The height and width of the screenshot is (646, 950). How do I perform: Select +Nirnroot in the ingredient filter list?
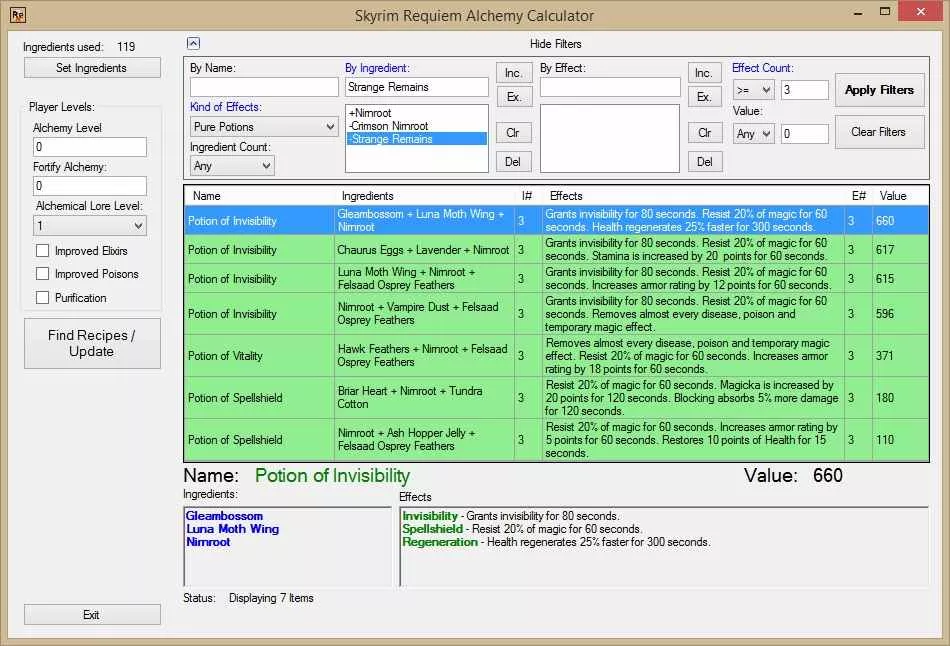[x=417, y=113]
